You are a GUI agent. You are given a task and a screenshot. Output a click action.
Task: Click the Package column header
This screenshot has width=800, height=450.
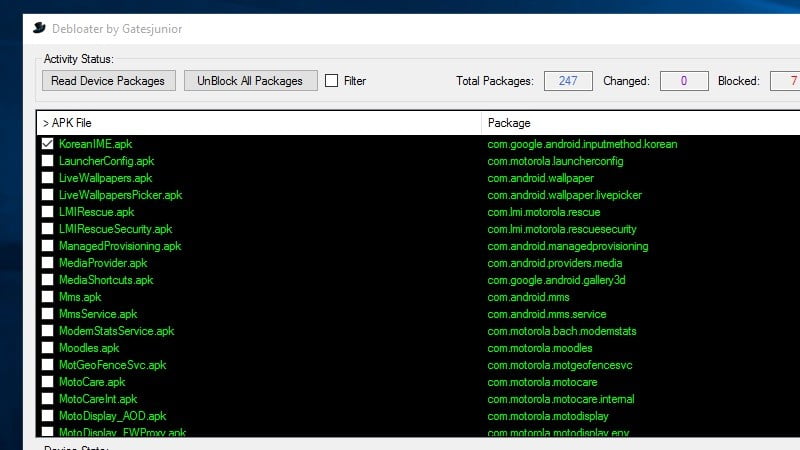(x=640, y=123)
